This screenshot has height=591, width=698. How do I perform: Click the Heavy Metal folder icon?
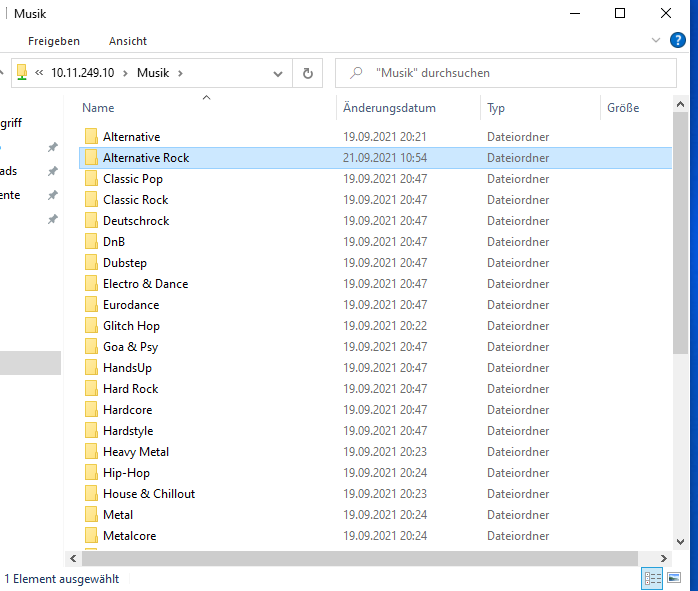91,452
